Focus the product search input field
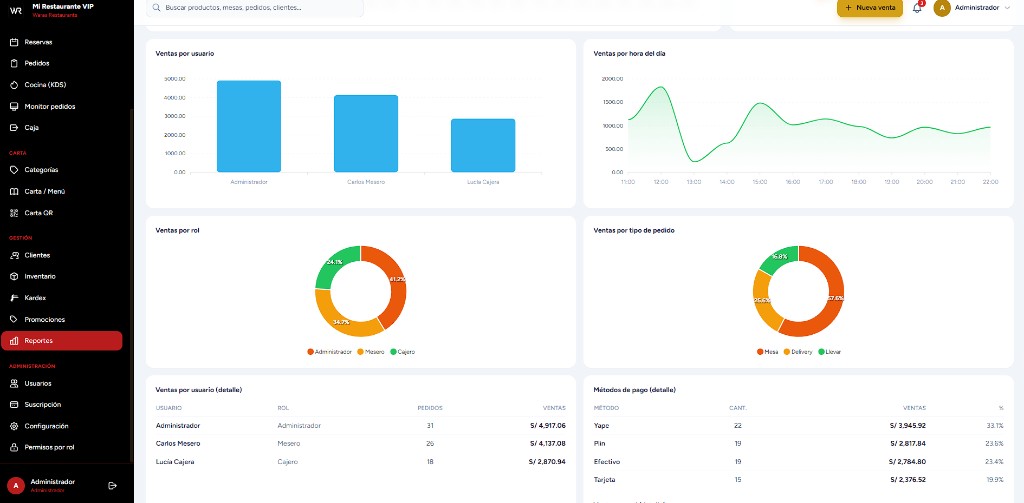The image size is (1024, 503). pyautogui.click(x=255, y=8)
